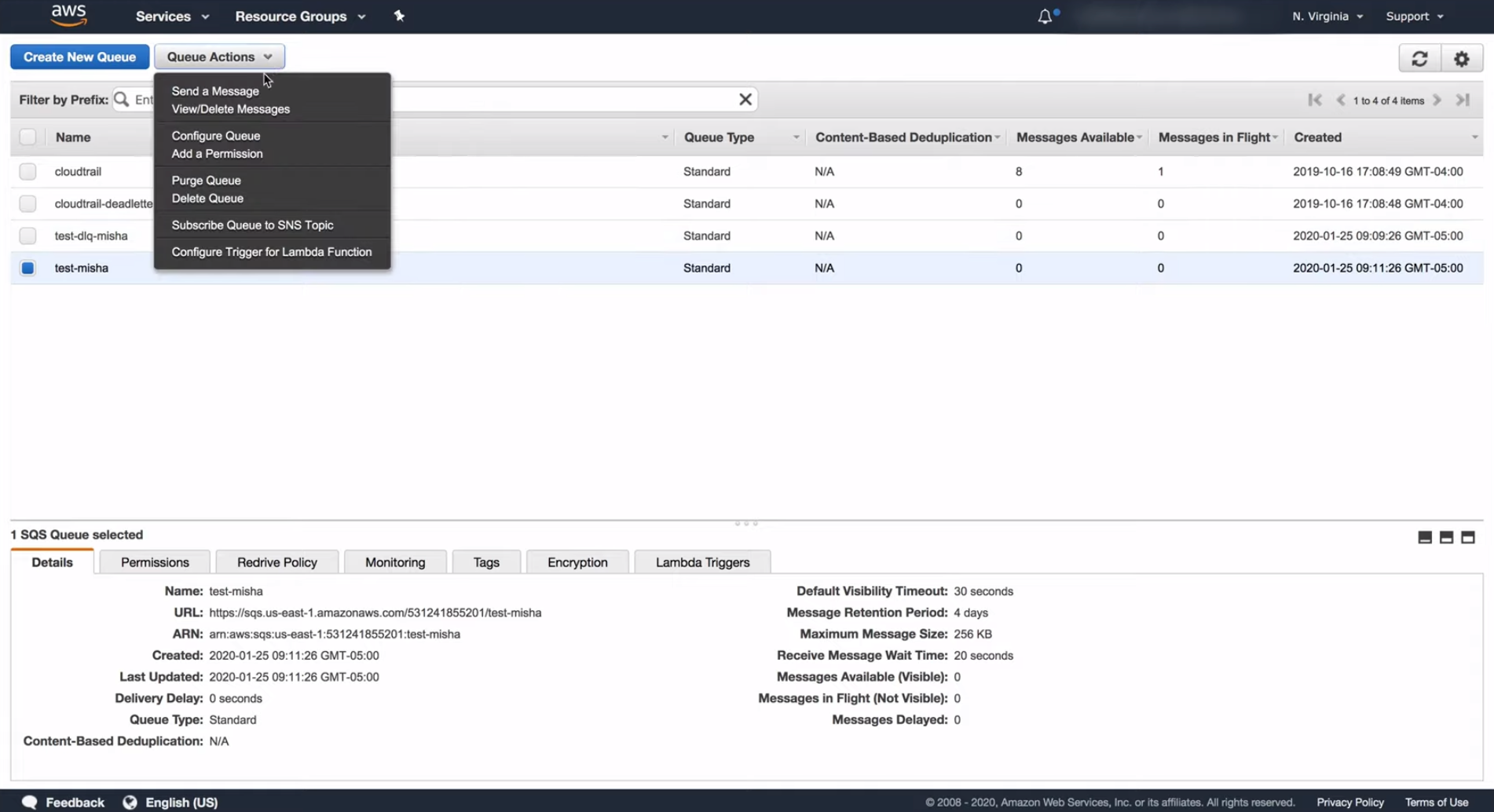Choose Configure Trigger for Lambda Function

click(272, 252)
